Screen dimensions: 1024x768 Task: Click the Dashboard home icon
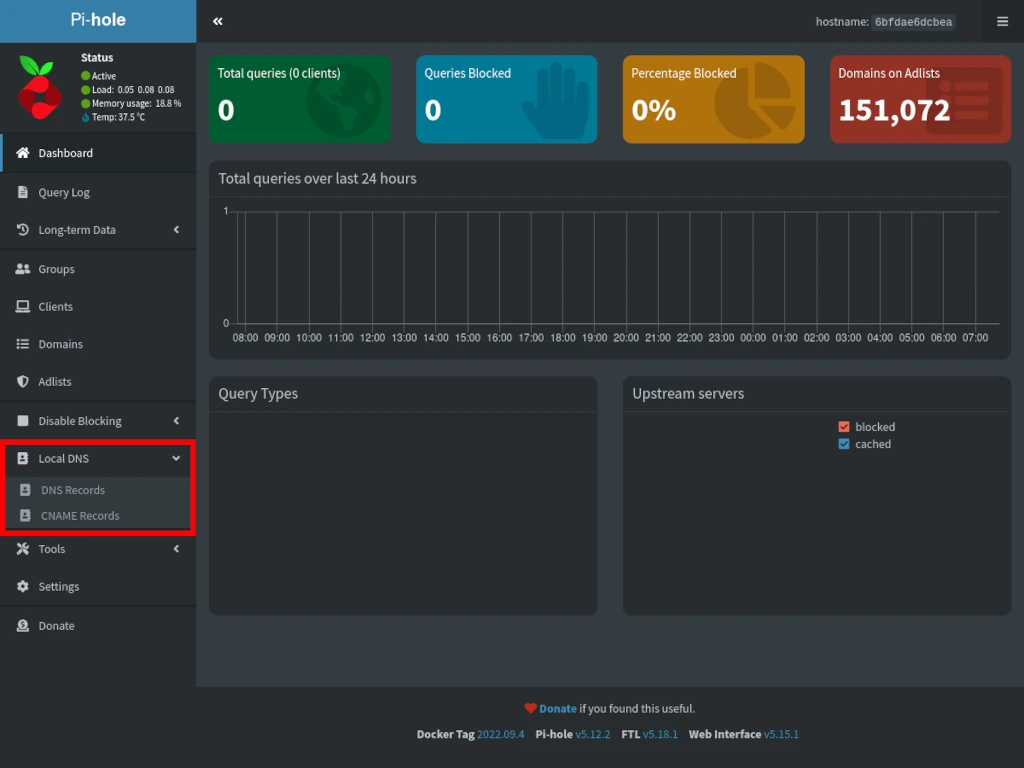click(23, 153)
